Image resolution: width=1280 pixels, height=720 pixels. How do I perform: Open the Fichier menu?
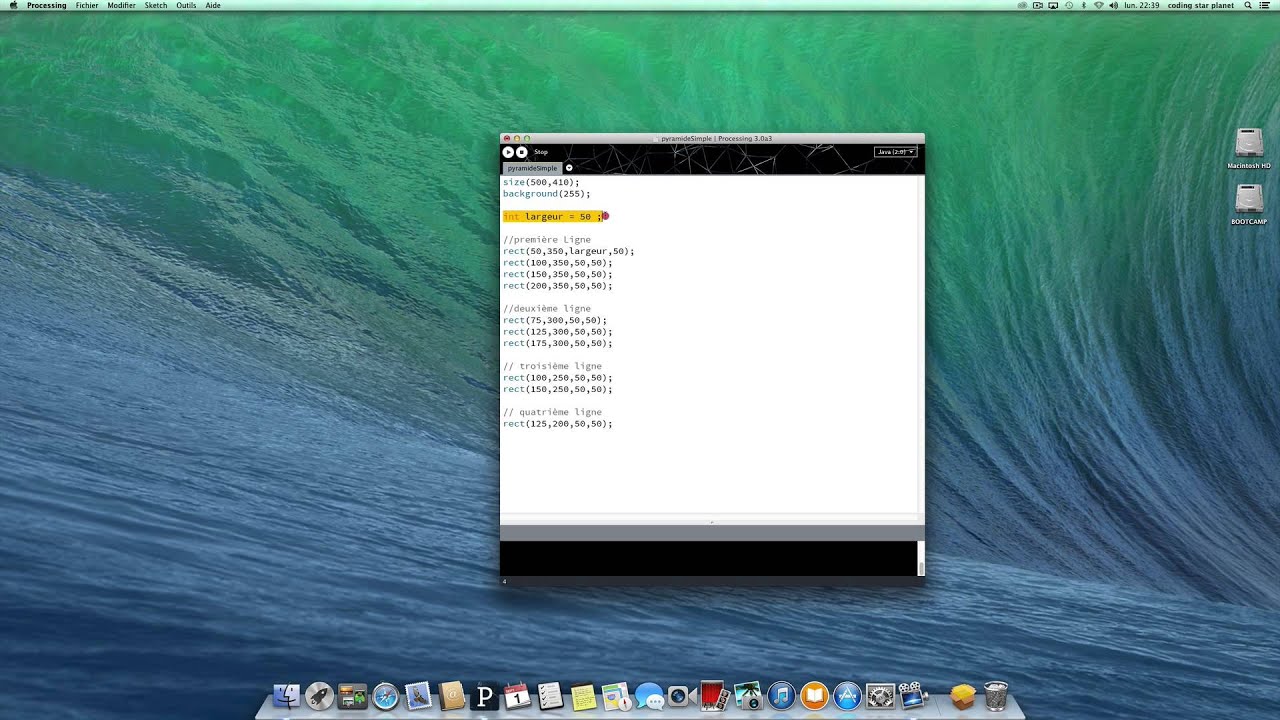click(x=87, y=5)
